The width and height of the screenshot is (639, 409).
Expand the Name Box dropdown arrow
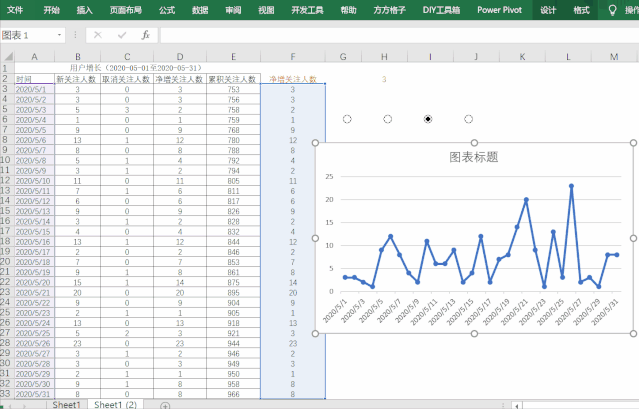[59, 35]
